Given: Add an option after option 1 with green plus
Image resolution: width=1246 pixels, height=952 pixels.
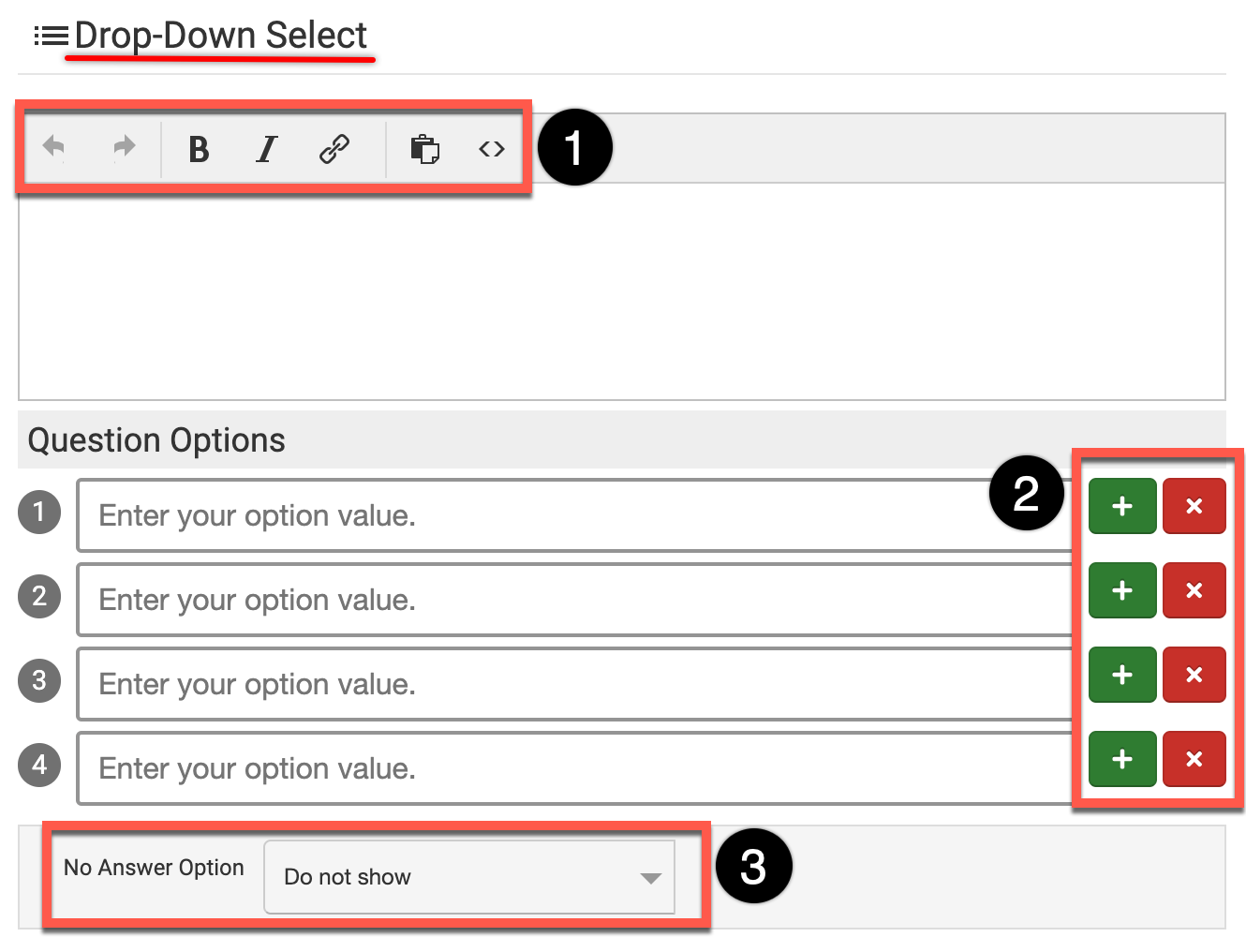Looking at the screenshot, I should pos(1122,506).
